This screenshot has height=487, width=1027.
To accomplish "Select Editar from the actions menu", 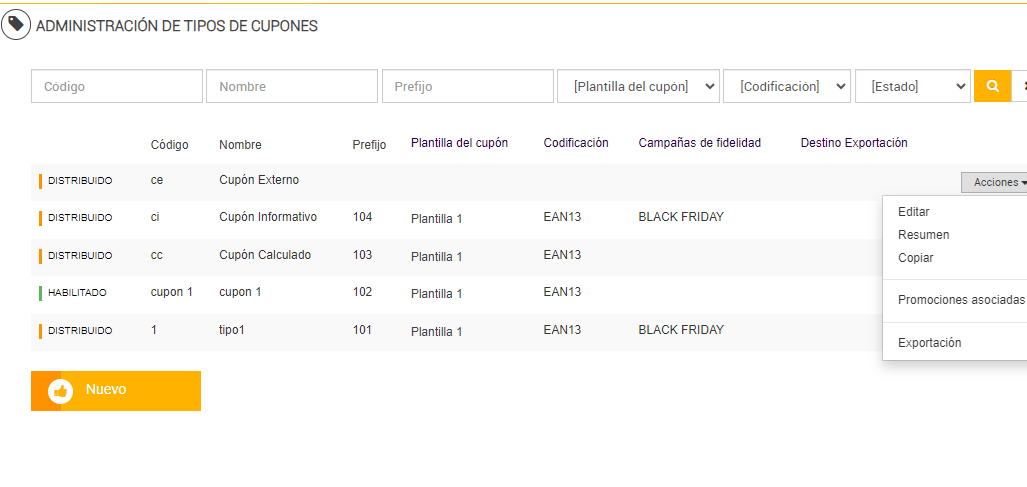I will 914,212.
